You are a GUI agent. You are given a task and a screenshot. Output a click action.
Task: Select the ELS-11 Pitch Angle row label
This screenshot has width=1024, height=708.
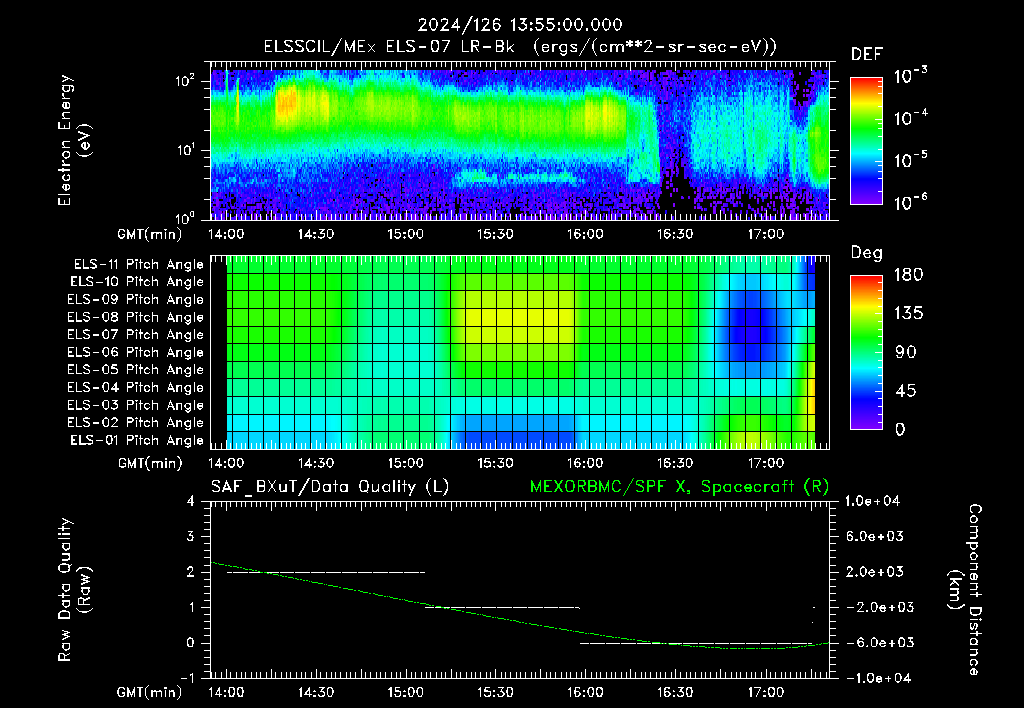138,265
